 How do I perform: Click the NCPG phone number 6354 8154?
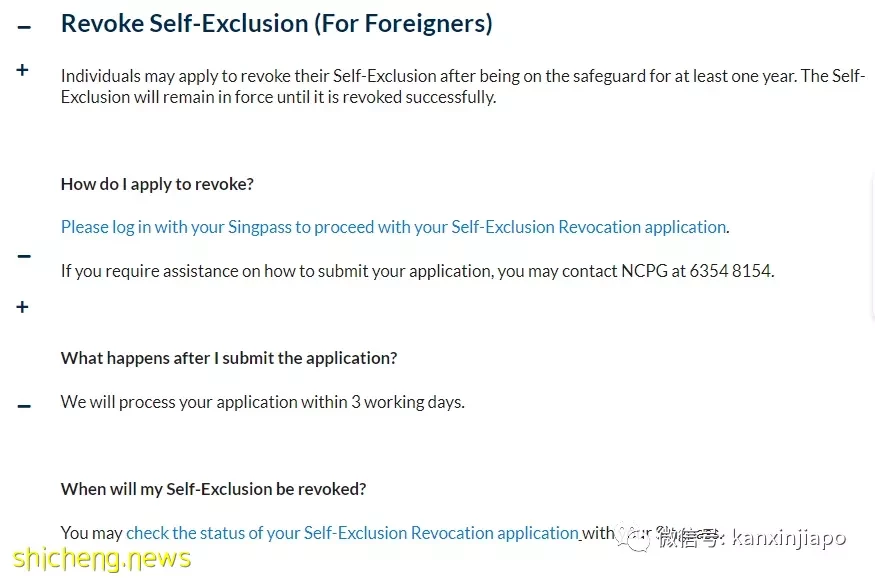[730, 271]
